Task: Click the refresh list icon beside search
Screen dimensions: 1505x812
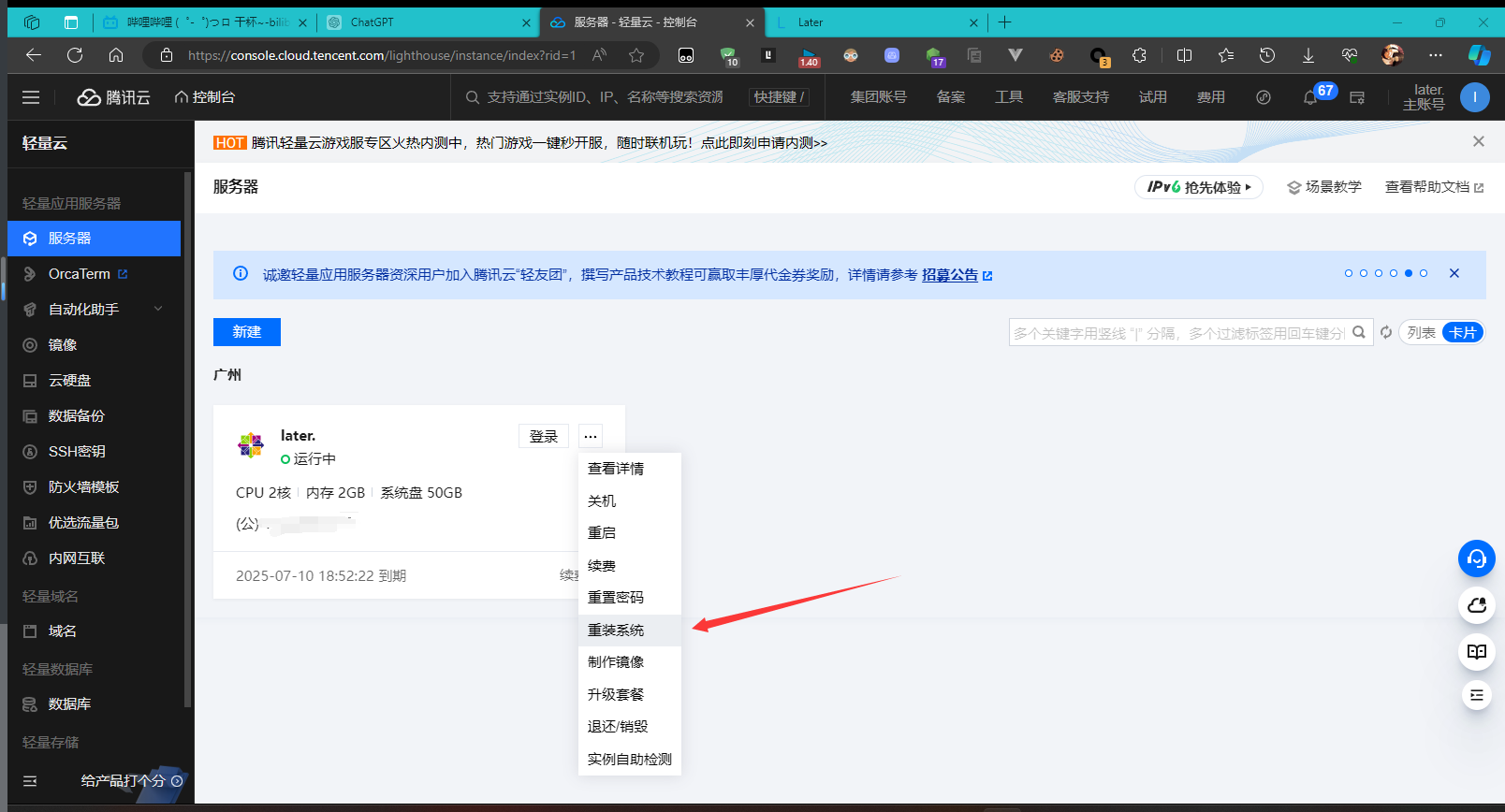Action: tap(1386, 332)
